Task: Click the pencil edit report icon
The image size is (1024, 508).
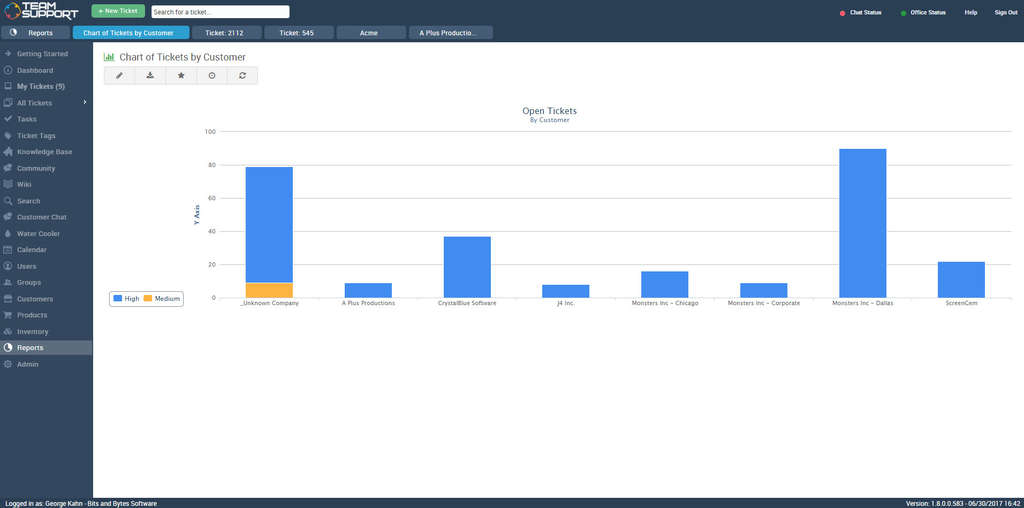Action: click(119, 76)
